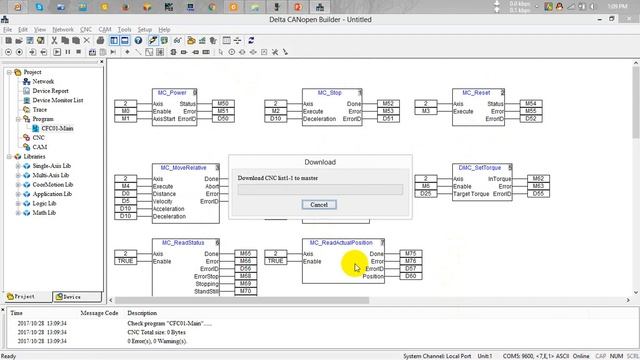Click the red PowerPoint icon in taskbar

tap(298, 7)
